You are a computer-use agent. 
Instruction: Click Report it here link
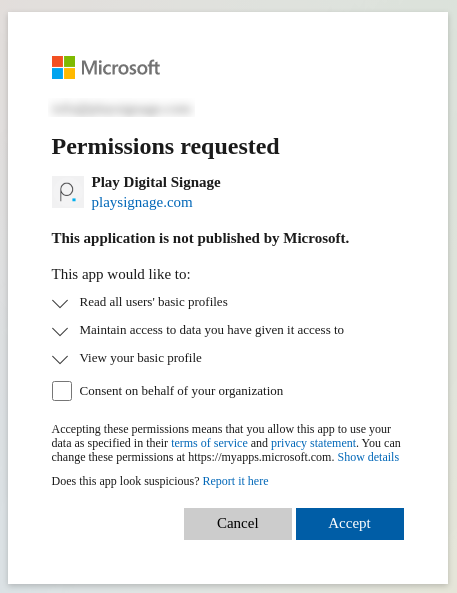tap(235, 481)
